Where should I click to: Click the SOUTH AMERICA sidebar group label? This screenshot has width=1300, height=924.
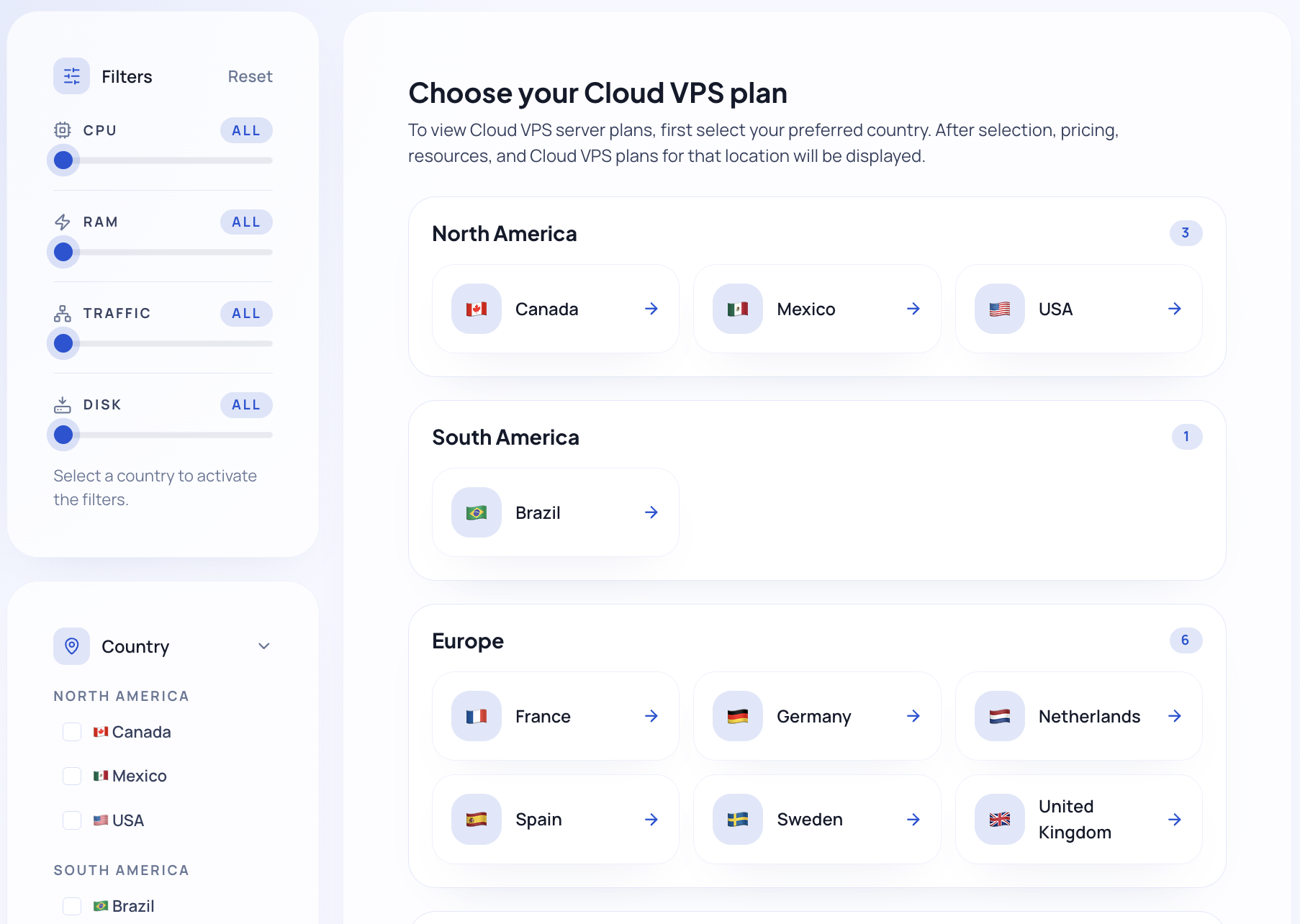pyautogui.click(x=122, y=870)
